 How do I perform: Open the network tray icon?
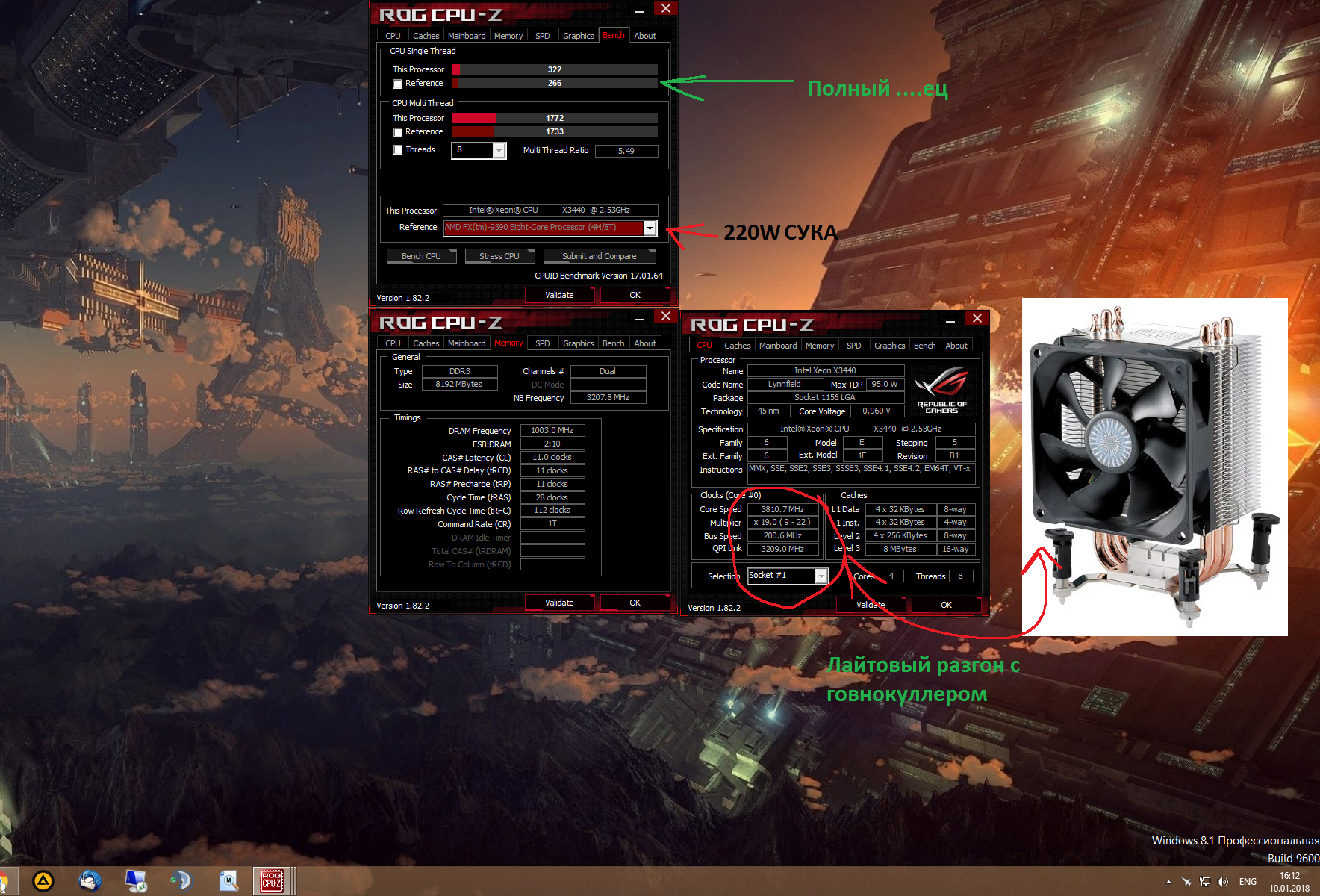click(1205, 882)
